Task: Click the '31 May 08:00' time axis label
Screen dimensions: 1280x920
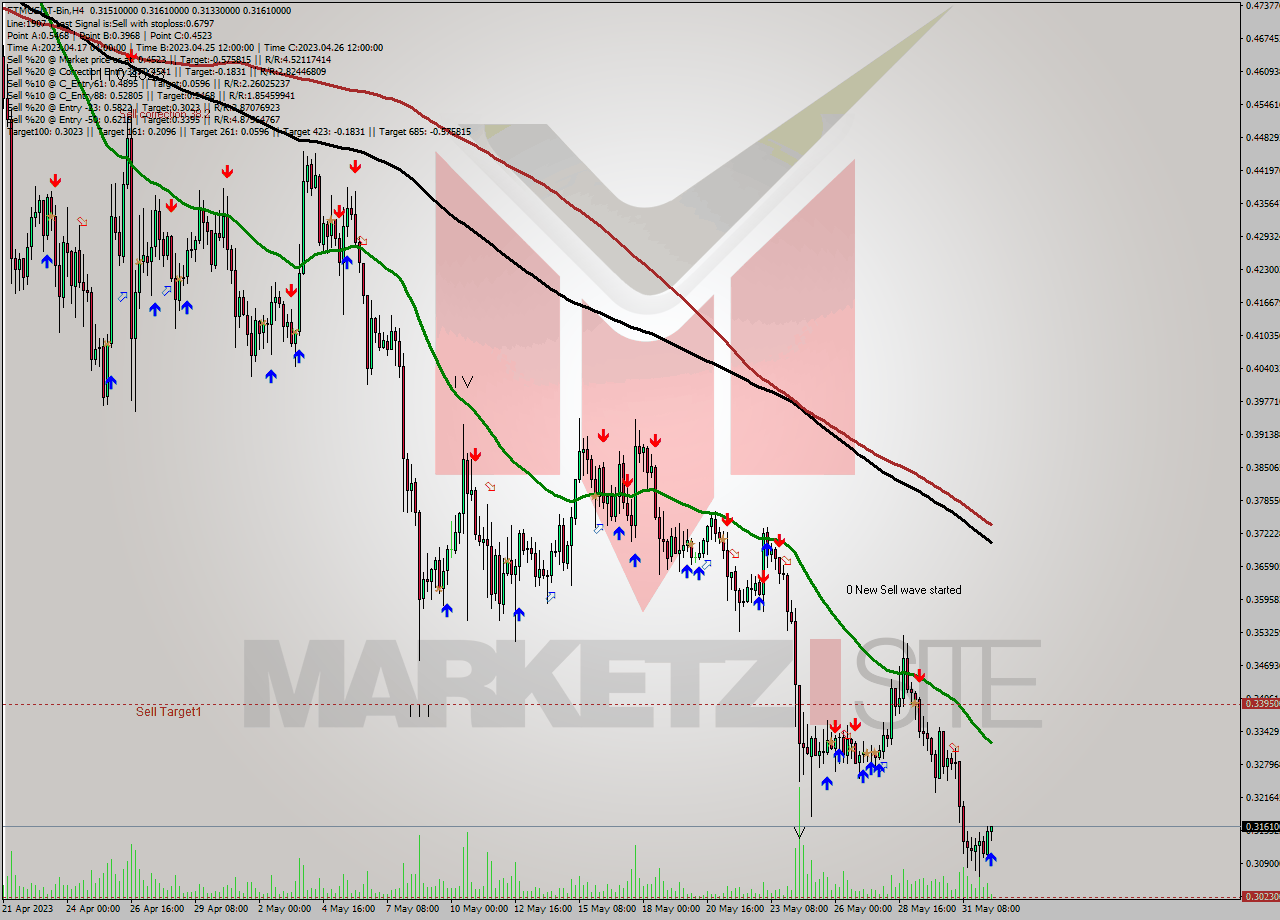Action: coord(990,909)
